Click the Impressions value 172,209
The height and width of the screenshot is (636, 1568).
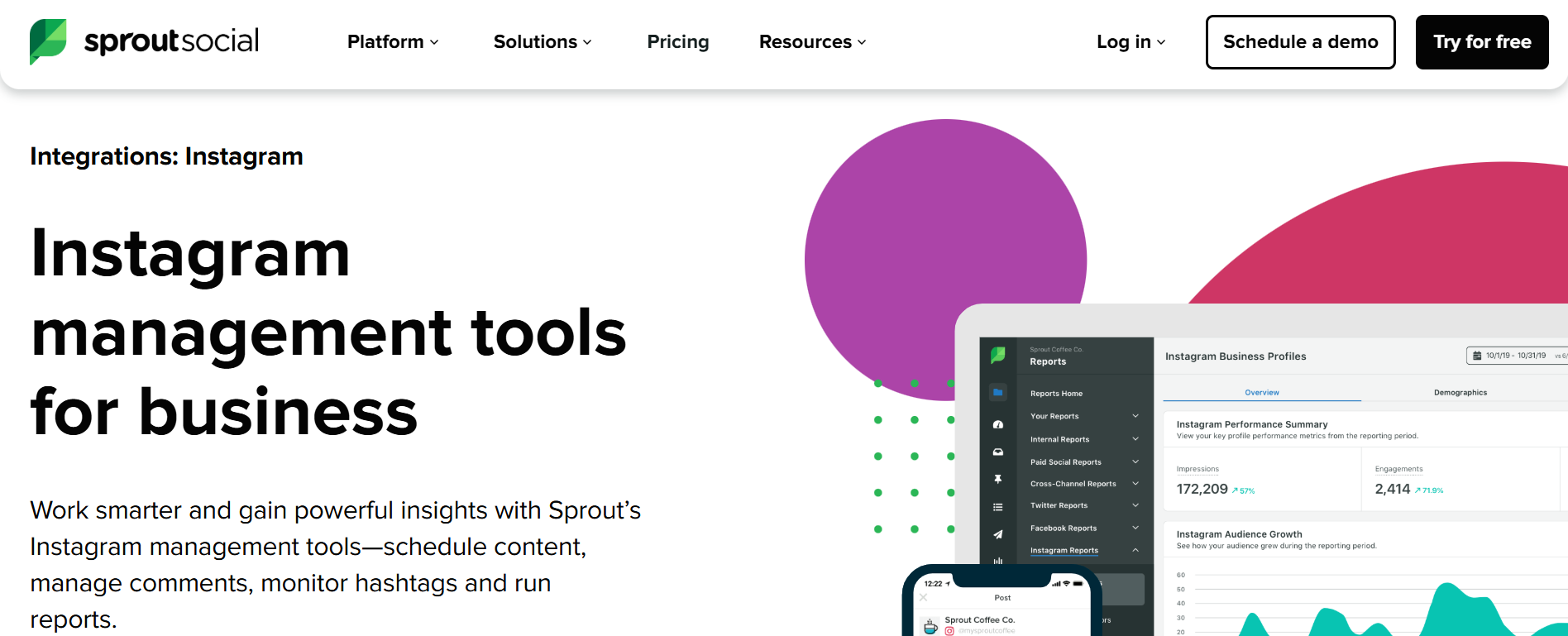tap(1202, 489)
